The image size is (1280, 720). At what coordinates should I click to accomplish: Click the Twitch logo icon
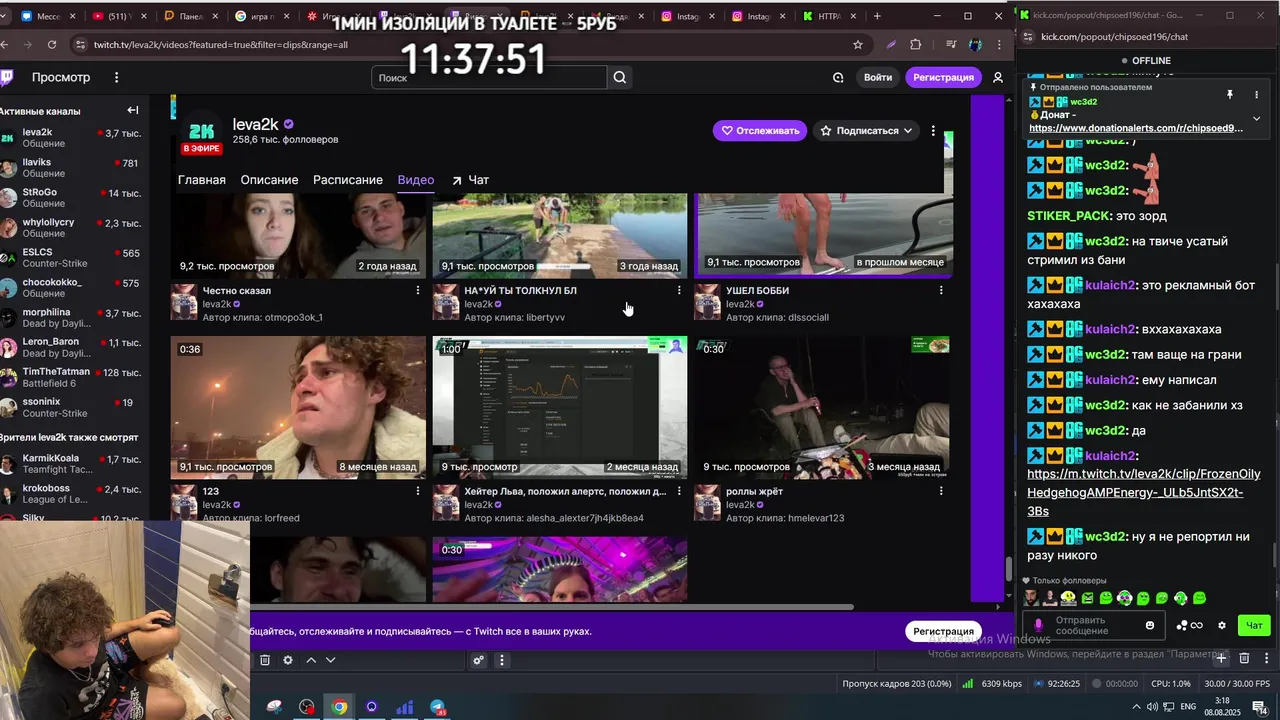click(x=7, y=77)
